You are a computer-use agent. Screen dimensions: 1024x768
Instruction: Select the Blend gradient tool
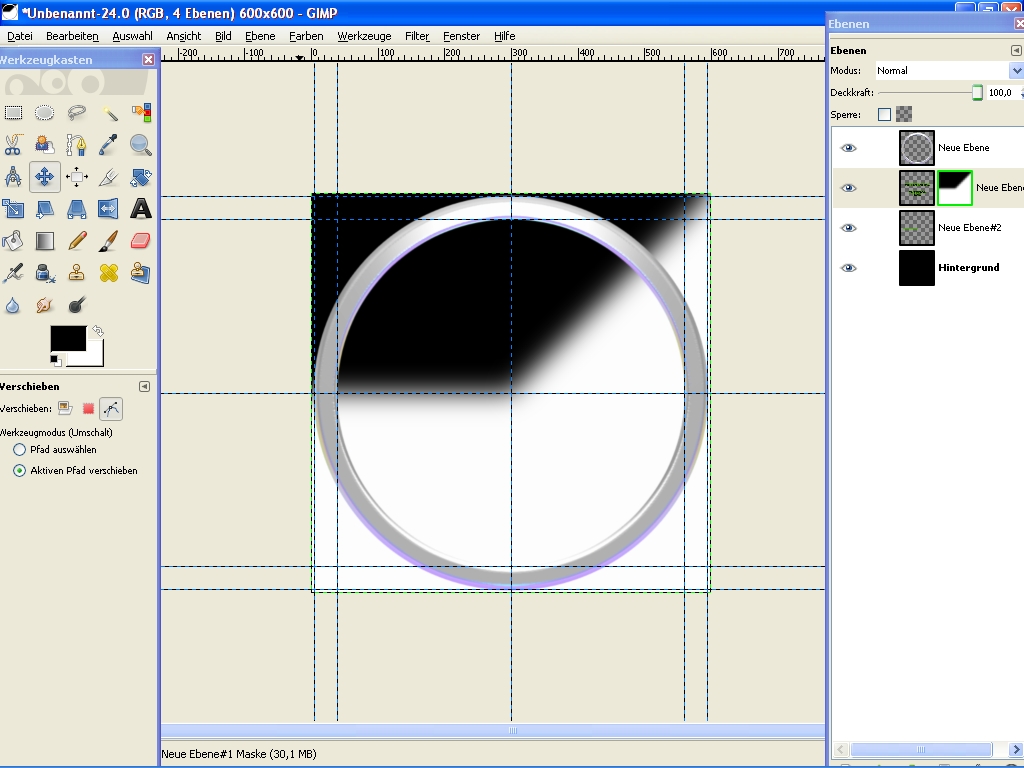click(x=44, y=241)
